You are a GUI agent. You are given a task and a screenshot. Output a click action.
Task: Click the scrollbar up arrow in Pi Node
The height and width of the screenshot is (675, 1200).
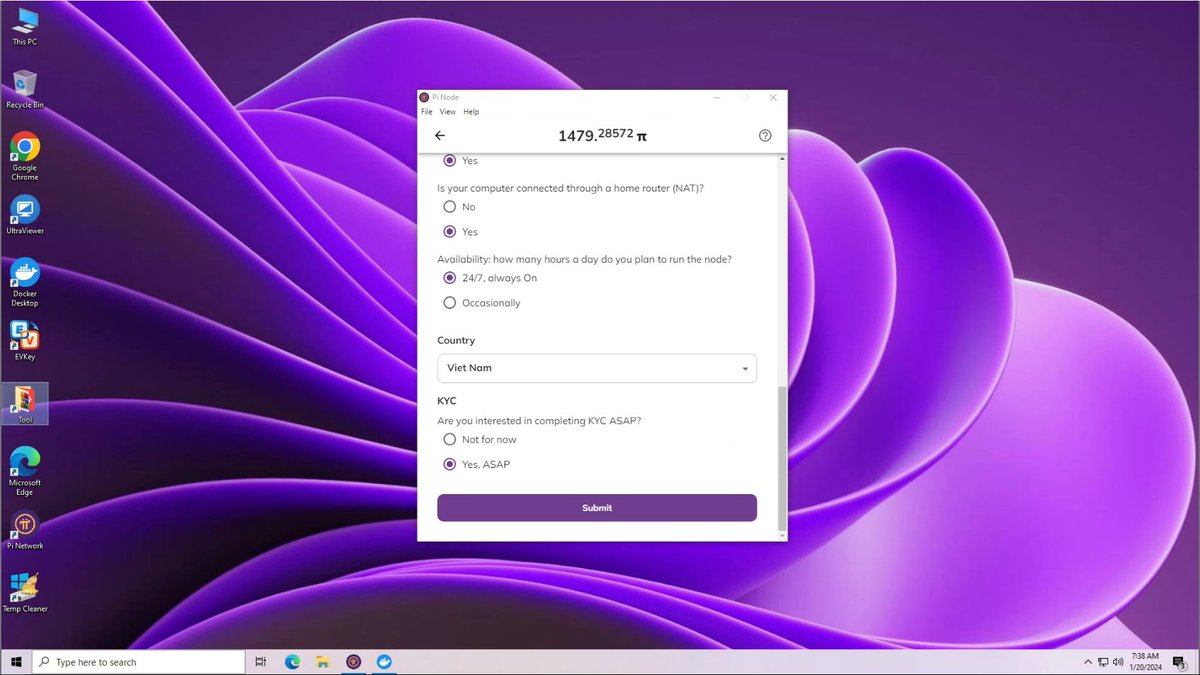point(782,159)
